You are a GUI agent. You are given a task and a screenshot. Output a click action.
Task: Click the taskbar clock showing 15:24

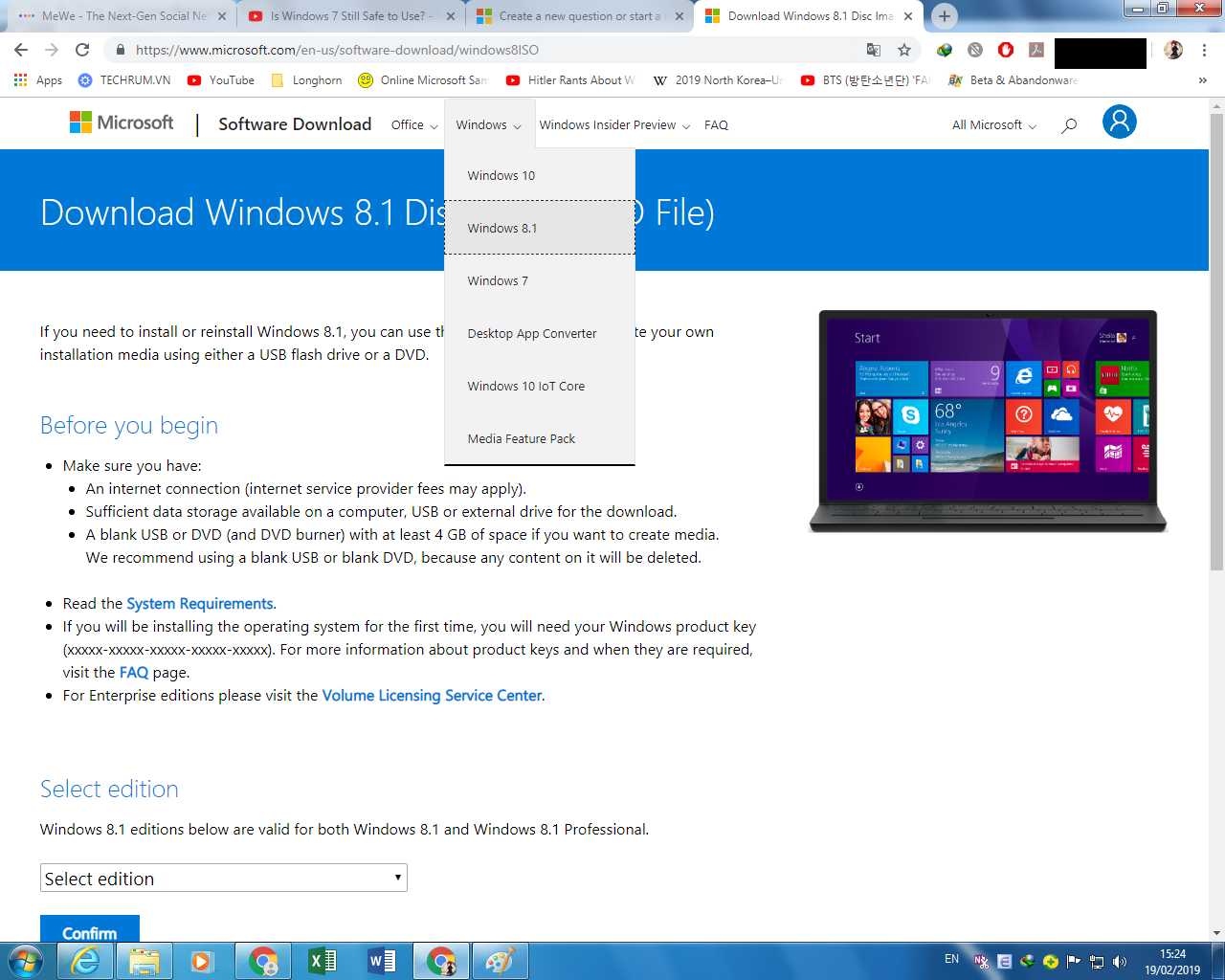coord(1172,962)
